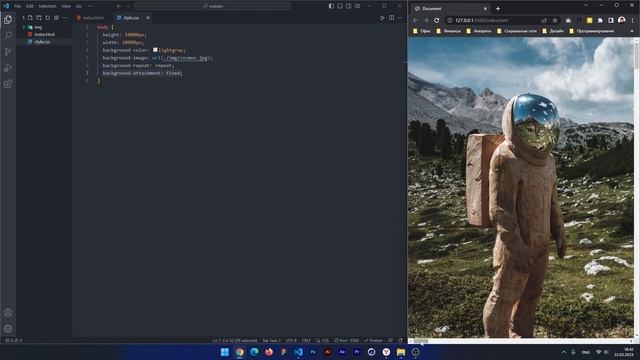Click the page horizontal scrollbar thumb
The image size is (640, 360).
tap(422, 340)
